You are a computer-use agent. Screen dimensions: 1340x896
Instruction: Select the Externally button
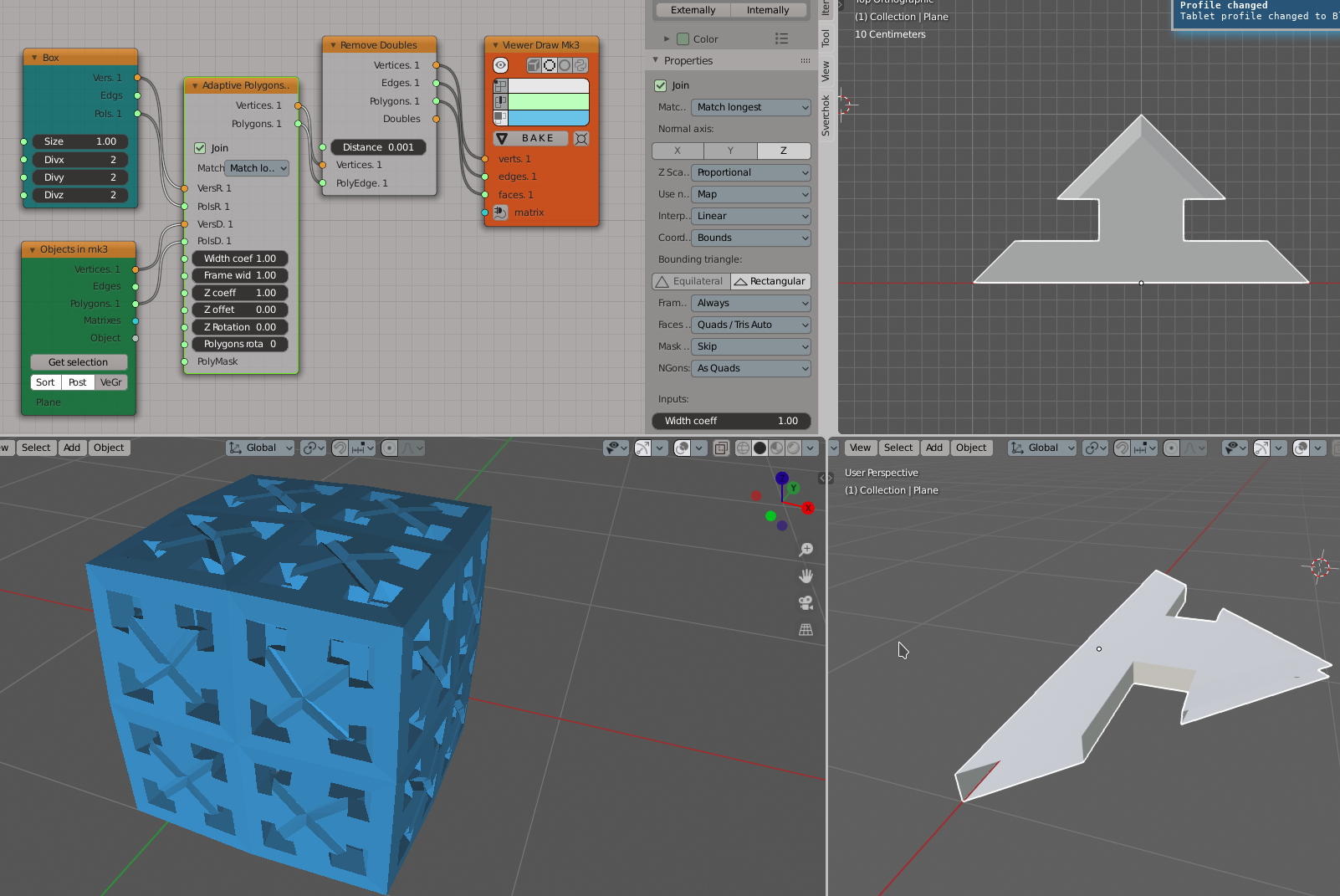693,10
